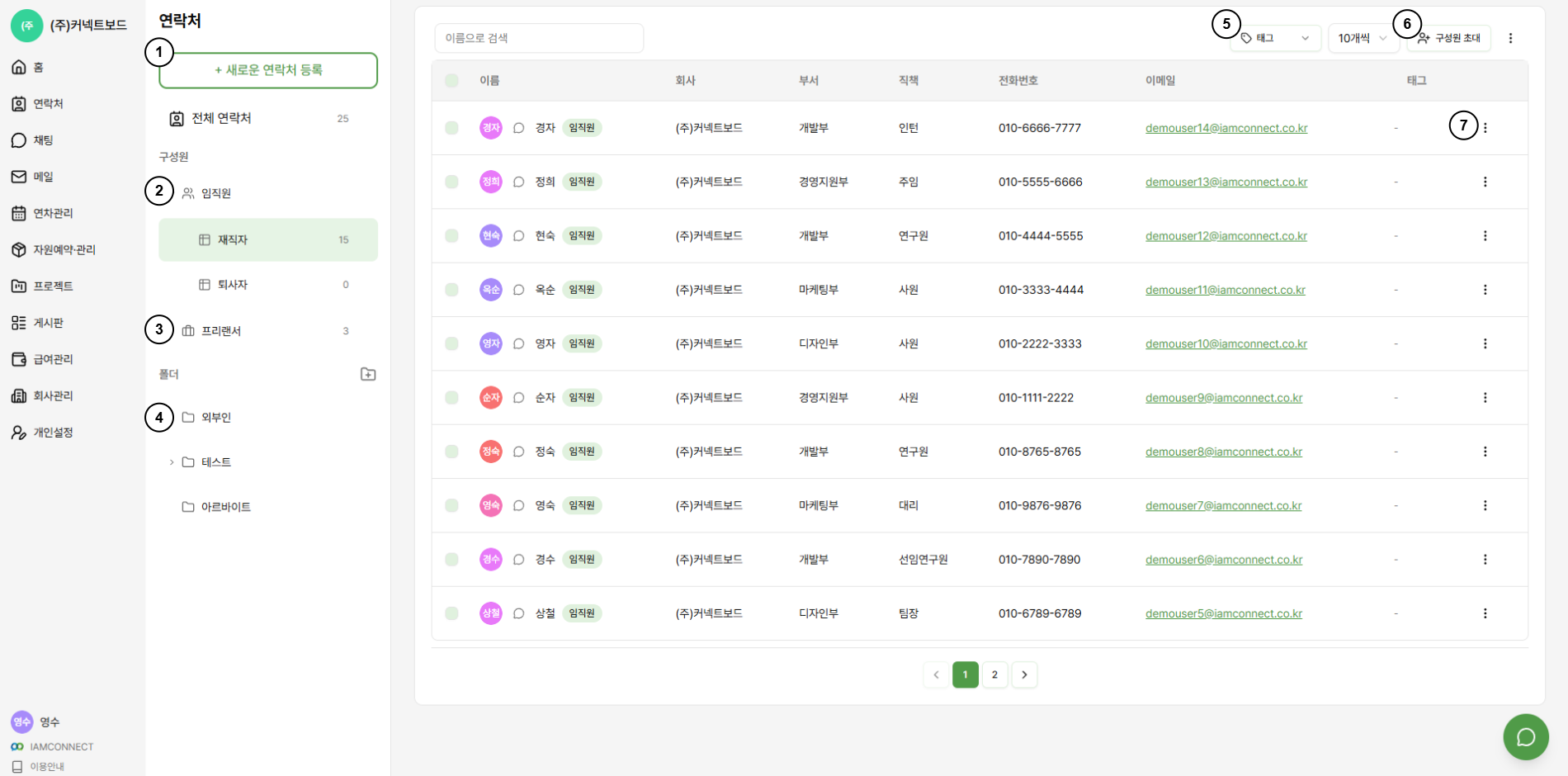Select the checkbox in 옥순's row
Image resolution: width=1568 pixels, height=776 pixels.
pos(451,290)
